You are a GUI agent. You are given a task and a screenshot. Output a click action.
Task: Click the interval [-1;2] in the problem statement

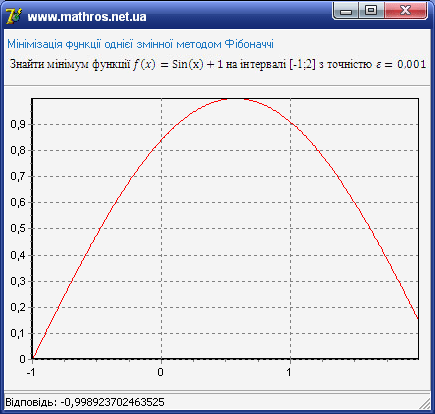coord(302,64)
